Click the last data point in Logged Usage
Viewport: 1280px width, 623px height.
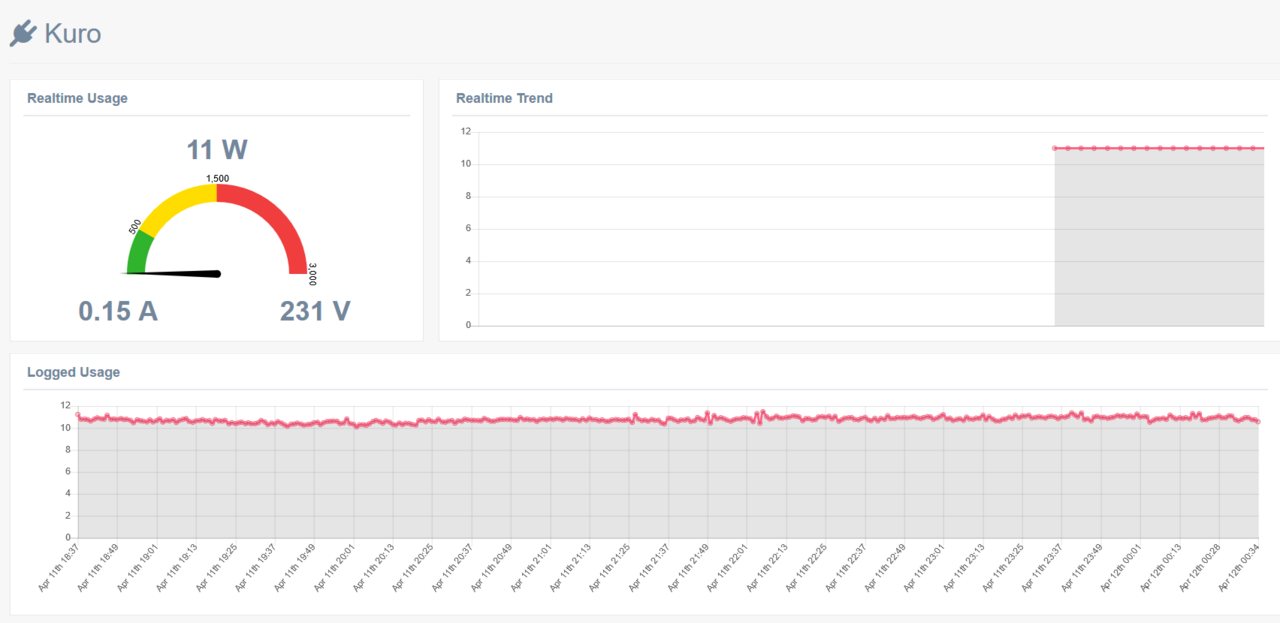coord(1257,422)
